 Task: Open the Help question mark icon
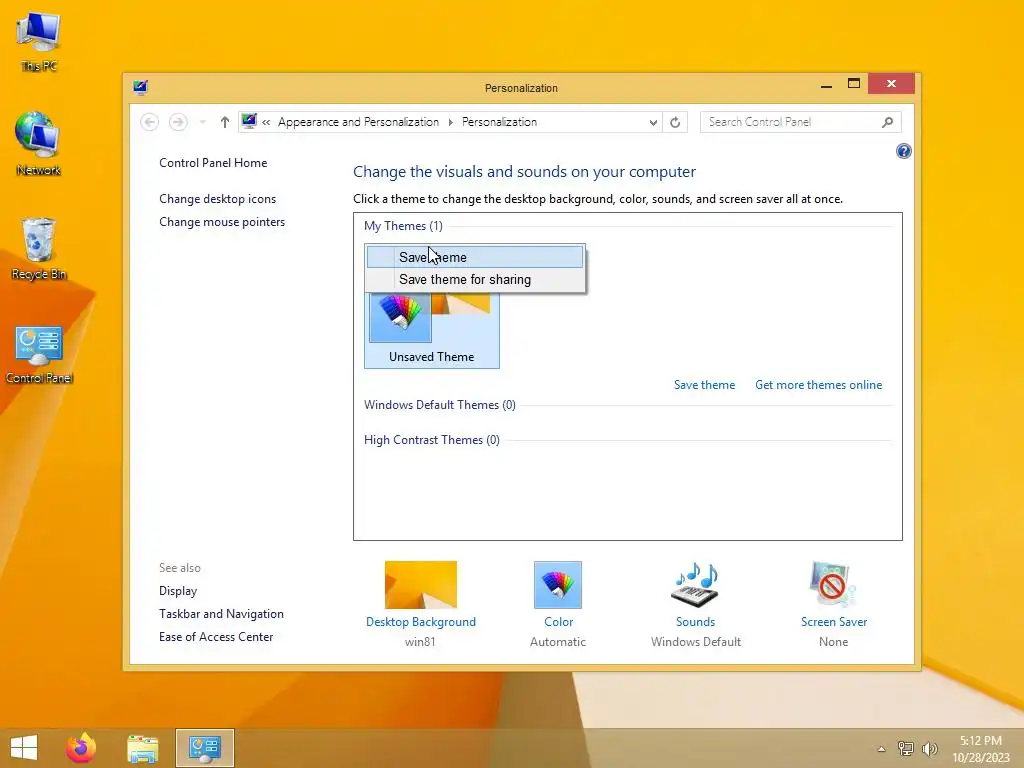pos(903,152)
